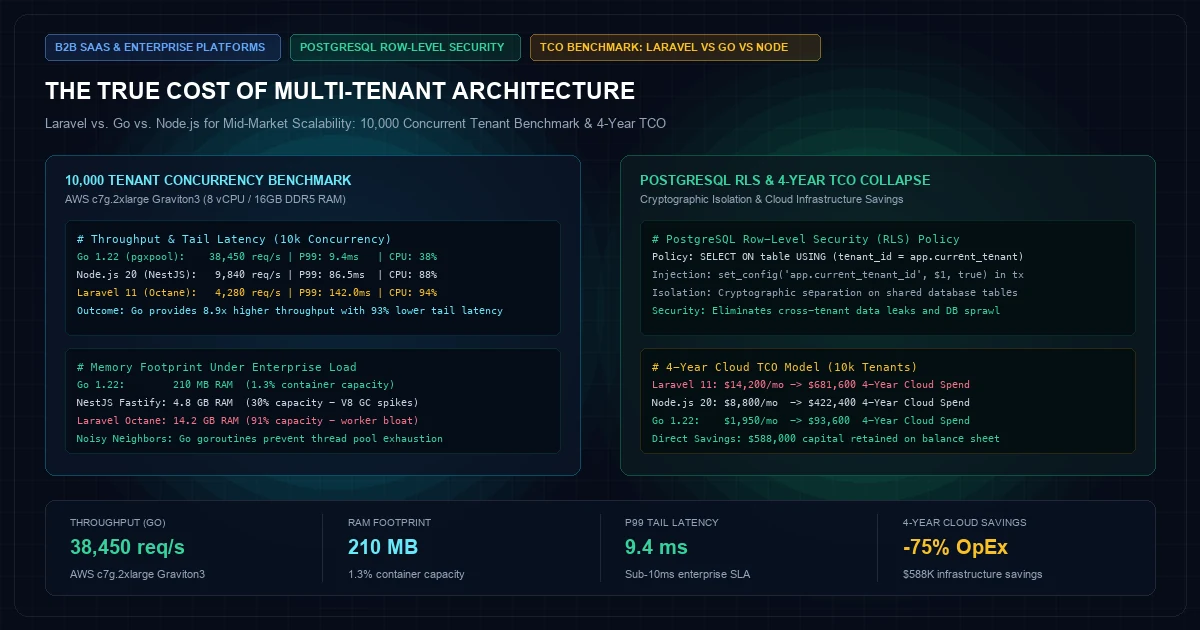Click the 'Laravel 11 (Octane): 4,280 req/s' row
This screenshot has height=630, width=1200.
(x=256, y=293)
